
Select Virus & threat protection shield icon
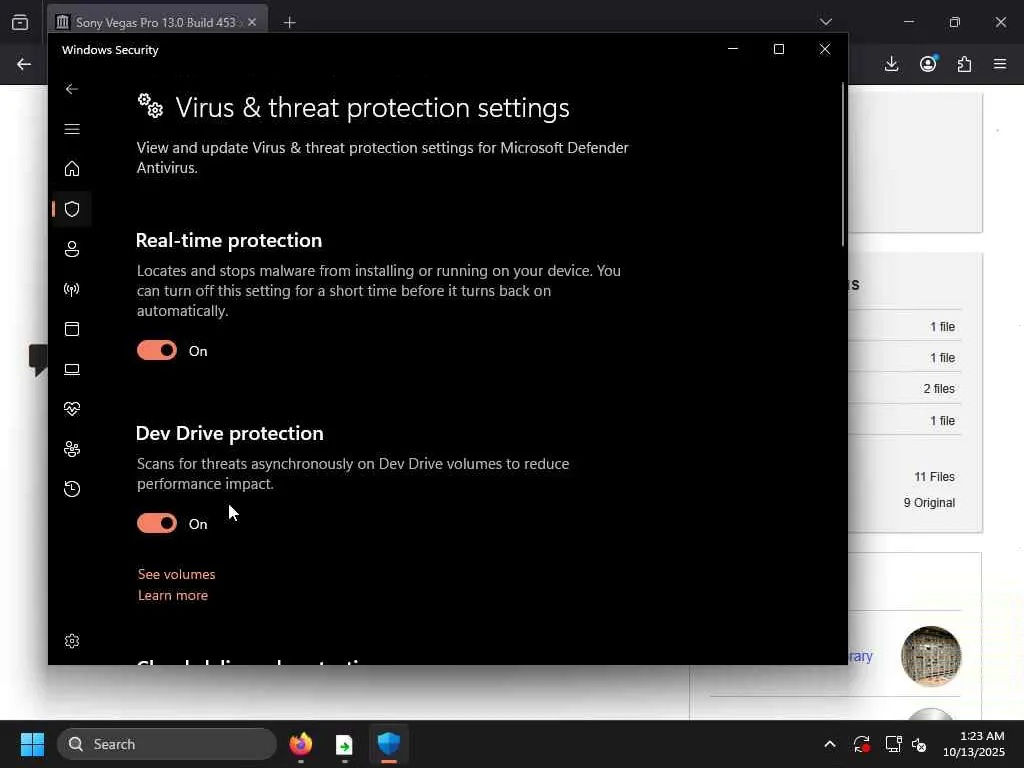72,209
